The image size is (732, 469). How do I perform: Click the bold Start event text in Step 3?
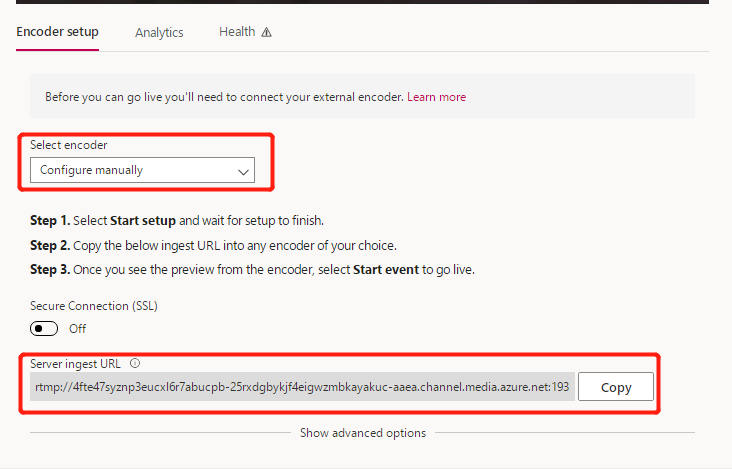(386, 270)
